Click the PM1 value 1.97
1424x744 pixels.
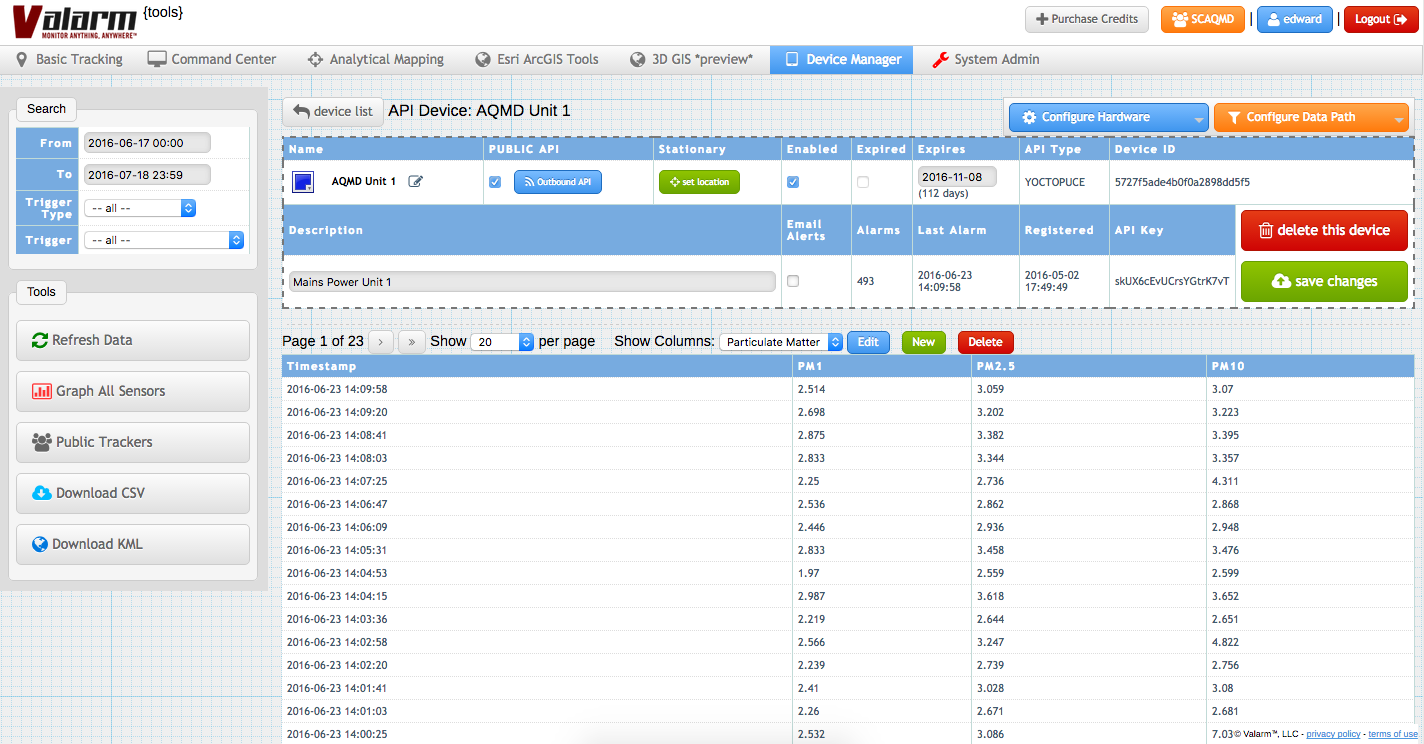click(808, 573)
